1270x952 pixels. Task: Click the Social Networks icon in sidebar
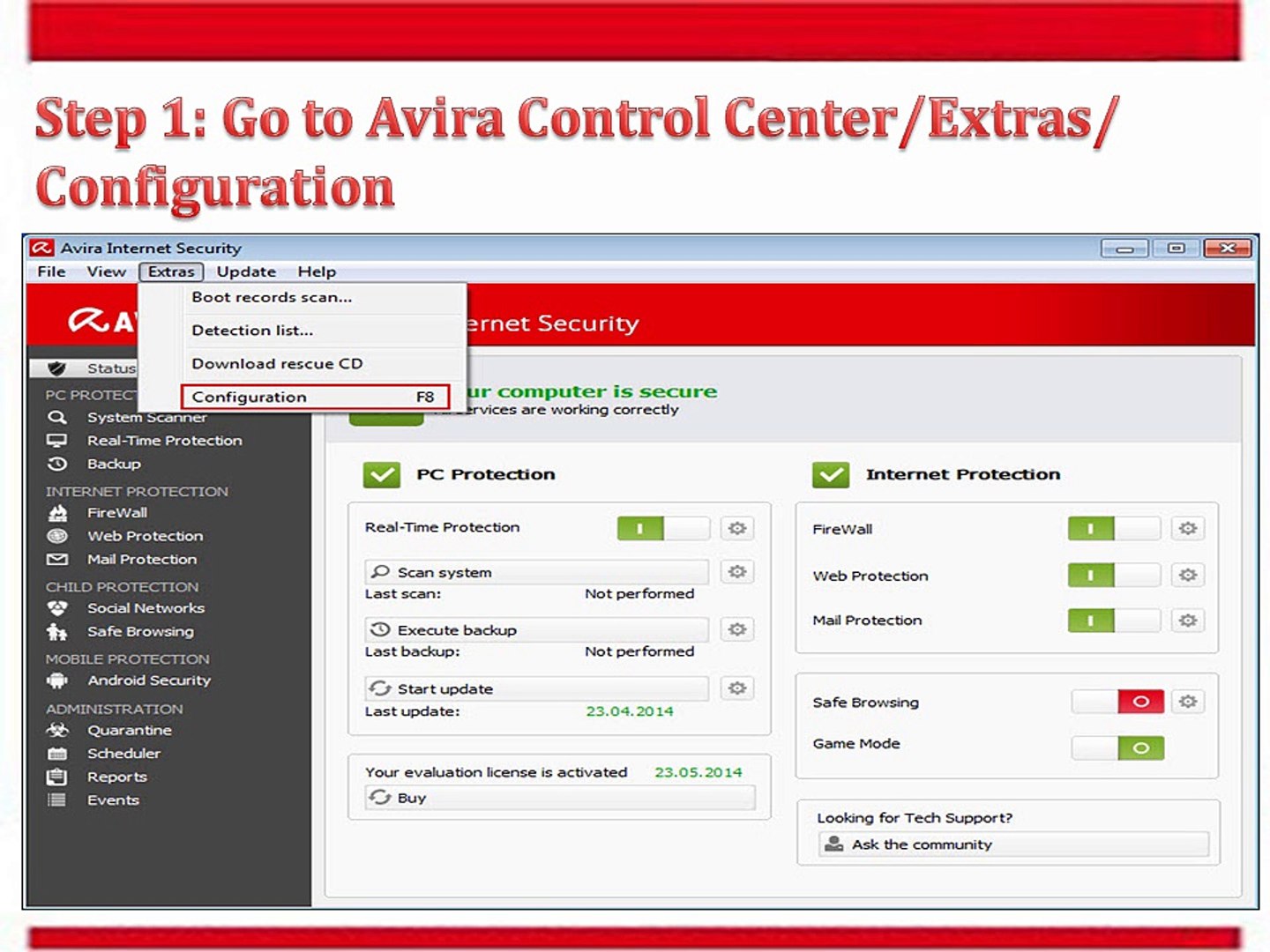click(x=57, y=607)
